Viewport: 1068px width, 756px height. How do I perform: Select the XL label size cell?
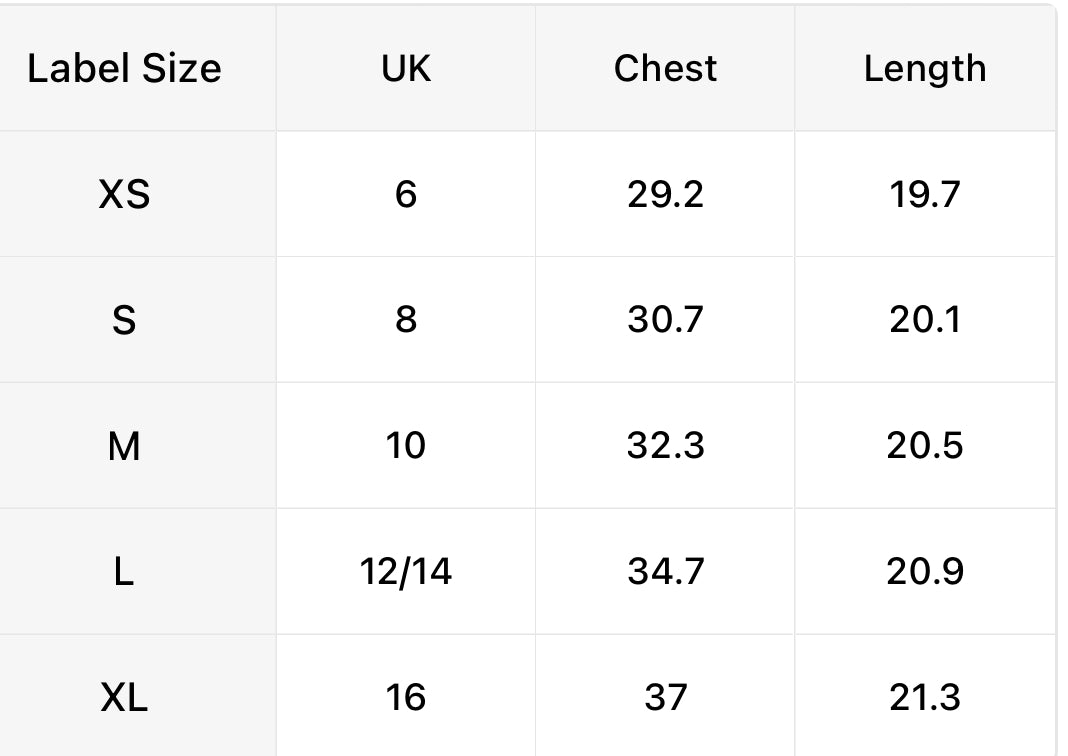point(124,697)
